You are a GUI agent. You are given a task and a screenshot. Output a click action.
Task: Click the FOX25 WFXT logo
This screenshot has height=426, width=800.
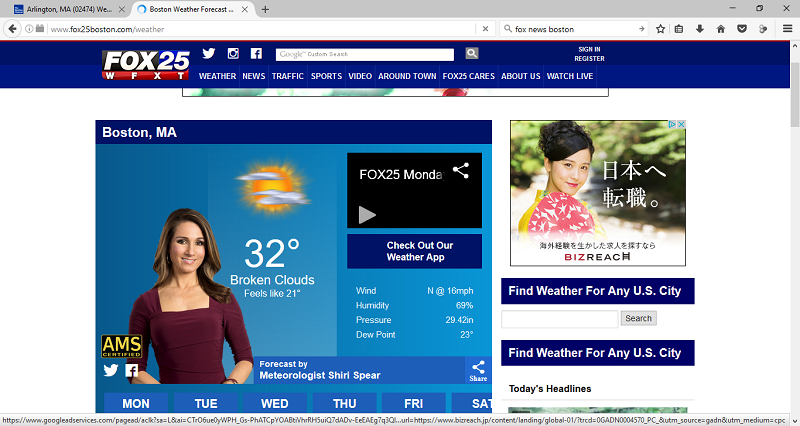coord(146,65)
